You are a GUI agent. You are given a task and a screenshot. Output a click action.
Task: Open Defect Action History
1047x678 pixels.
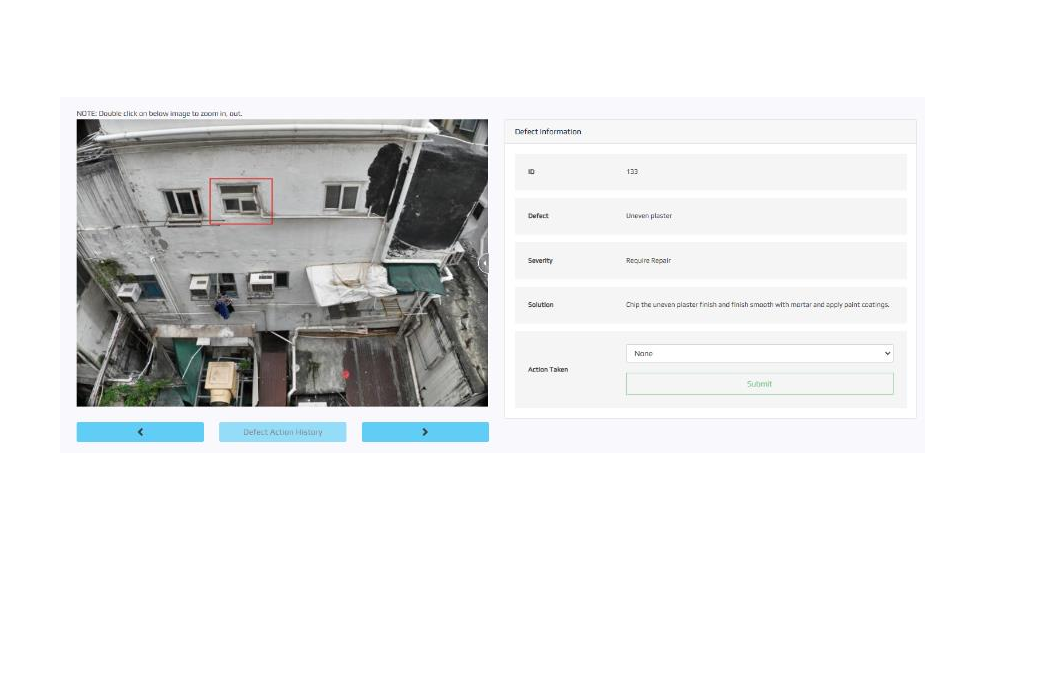pos(283,432)
